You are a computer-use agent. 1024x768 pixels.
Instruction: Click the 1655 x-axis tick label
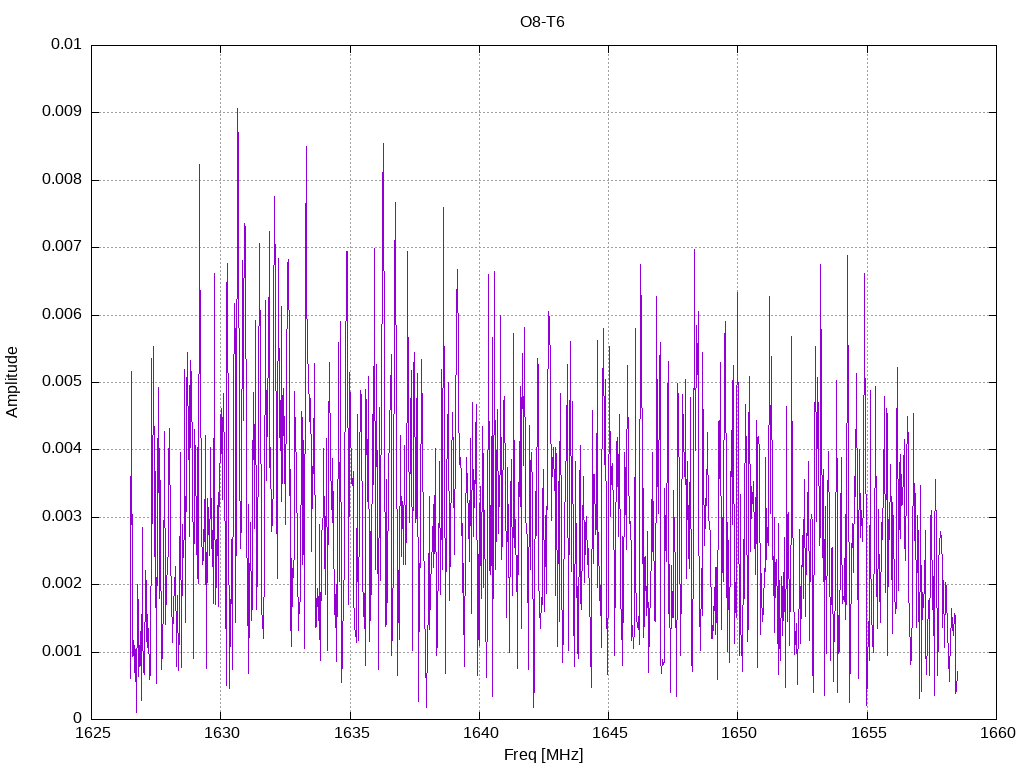point(868,733)
